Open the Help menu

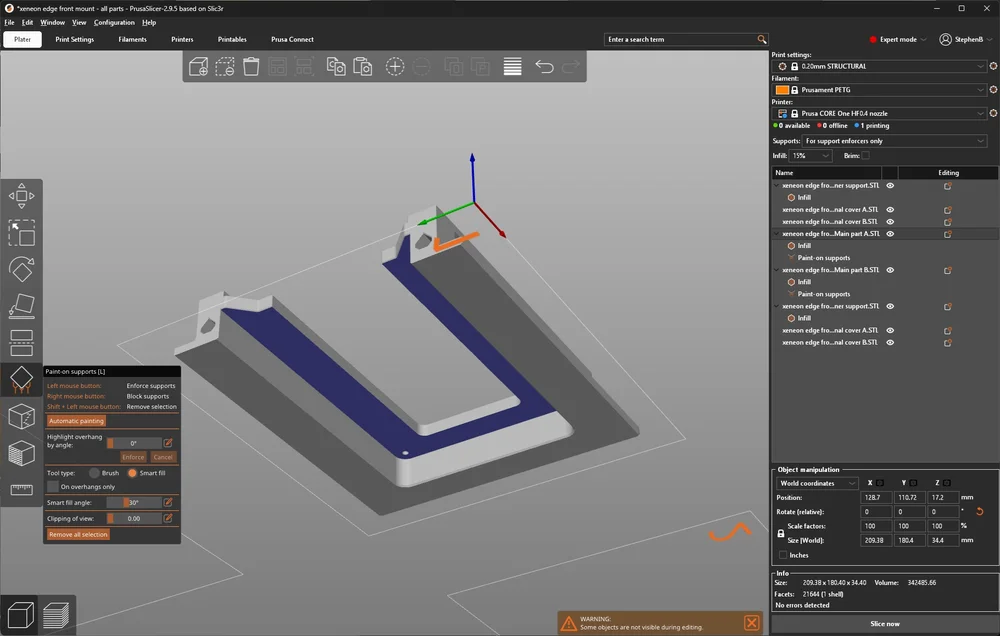pos(149,22)
